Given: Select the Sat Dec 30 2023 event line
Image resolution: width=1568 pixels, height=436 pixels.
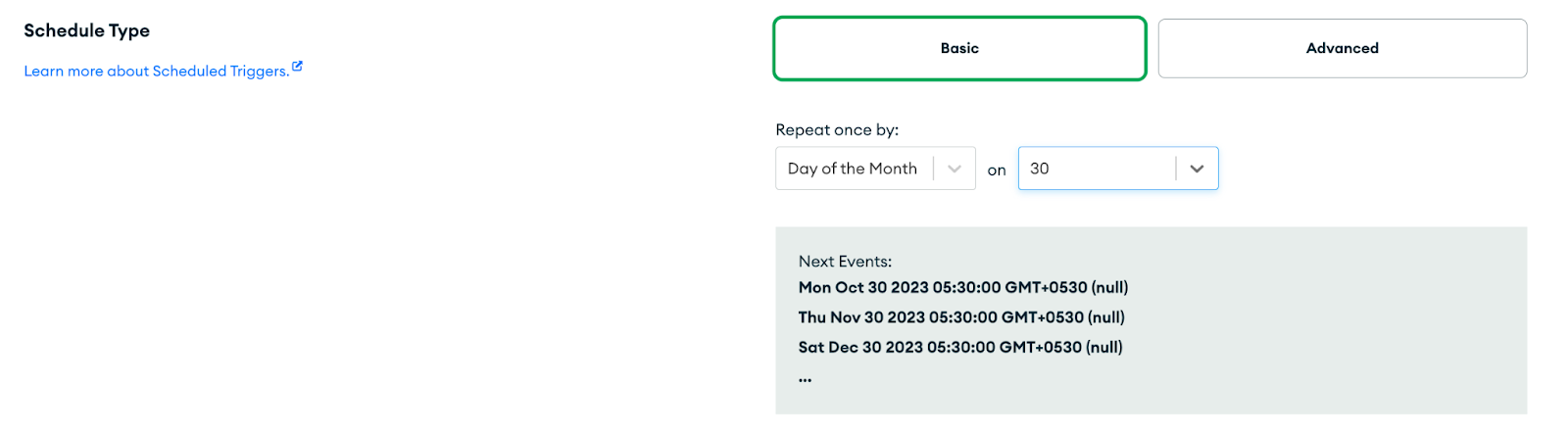Looking at the screenshot, I should pyautogui.click(x=959, y=347).
